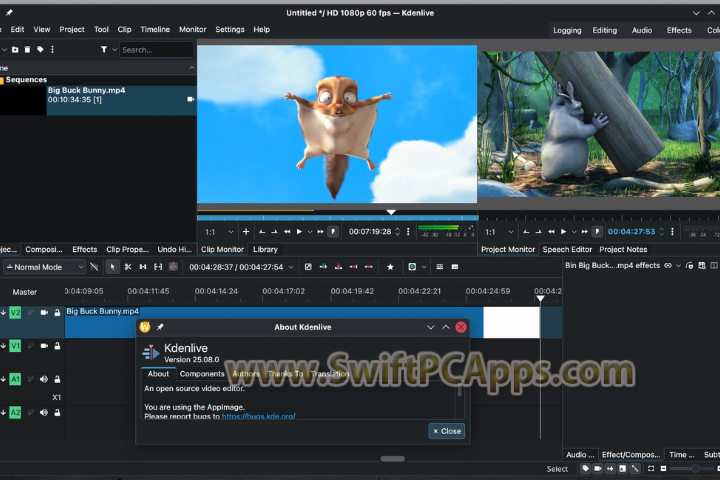
Task: Toggle timeline snapping icon next to Normal Mode
Action: click(x=94, y=267)
